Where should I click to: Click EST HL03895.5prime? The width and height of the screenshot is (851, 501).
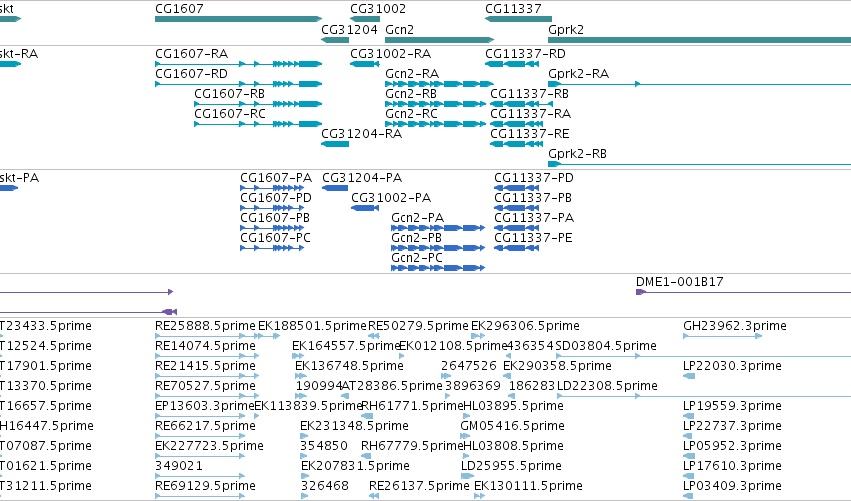pos(467,416)
